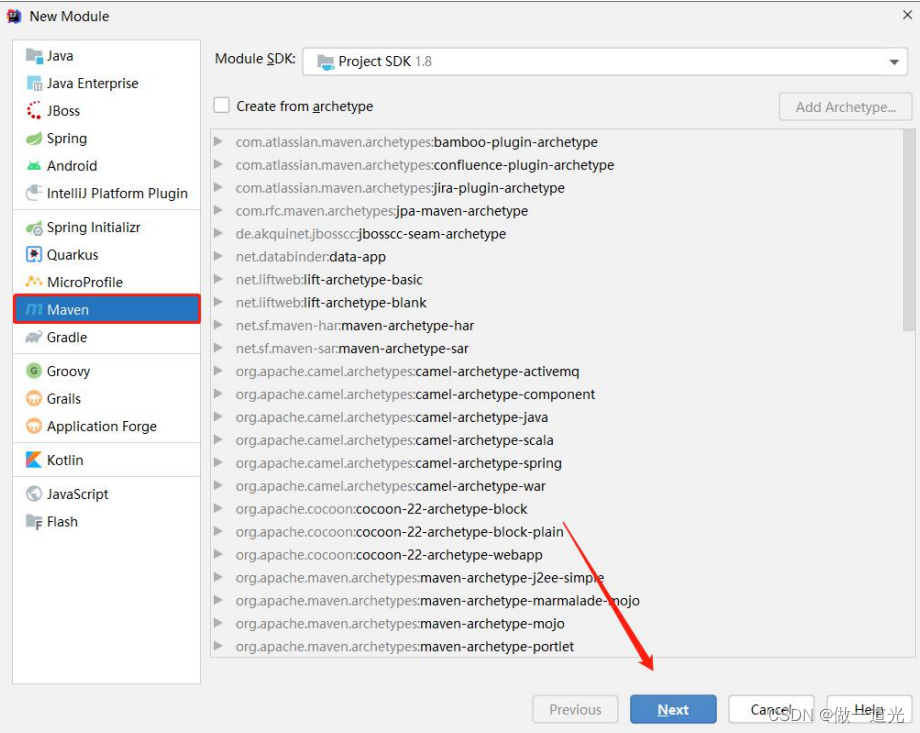The width and height of the screenshot is (920, 733).
Task: Choose the Grails icon
Action: 34,398
